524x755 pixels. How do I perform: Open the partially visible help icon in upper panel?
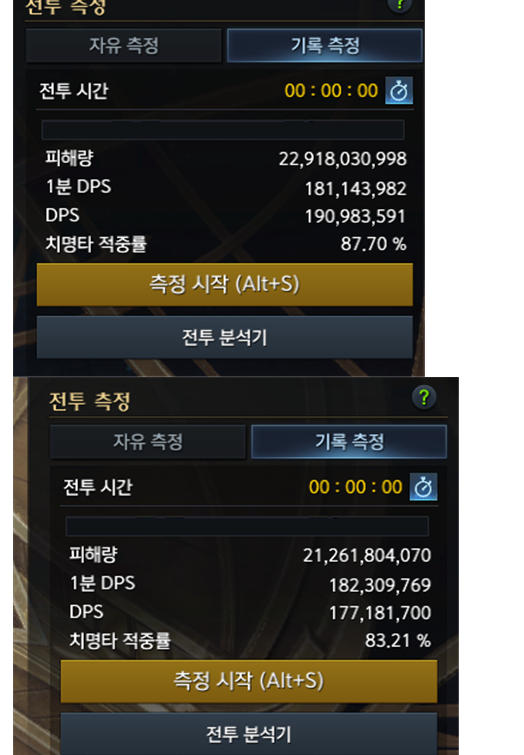400,6
